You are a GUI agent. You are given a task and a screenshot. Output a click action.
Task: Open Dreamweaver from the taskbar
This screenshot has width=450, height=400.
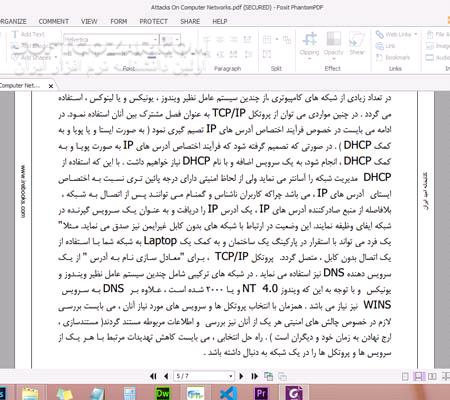pos(162,393)
